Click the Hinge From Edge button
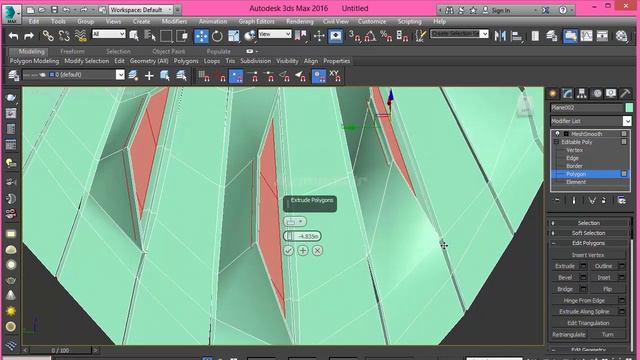 (x=584, y=300)
